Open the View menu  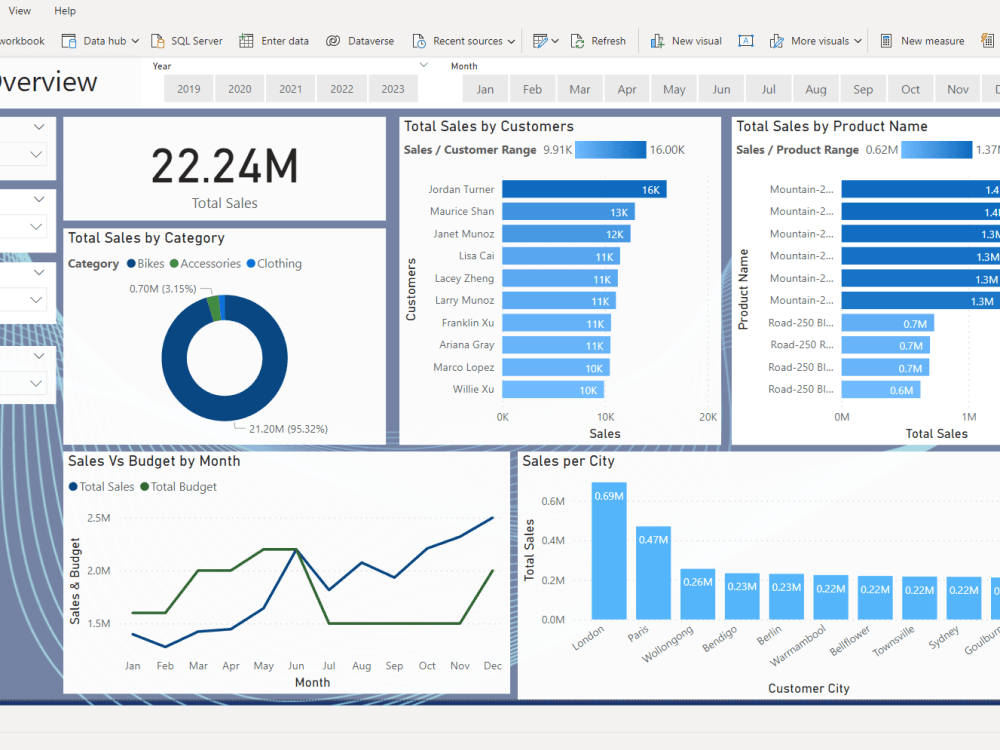pyautogui.click(x=19, y=10)
